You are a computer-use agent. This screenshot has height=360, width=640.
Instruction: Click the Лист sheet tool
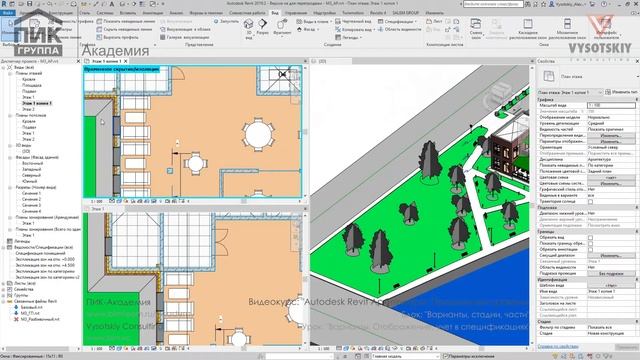pos(434,21)
